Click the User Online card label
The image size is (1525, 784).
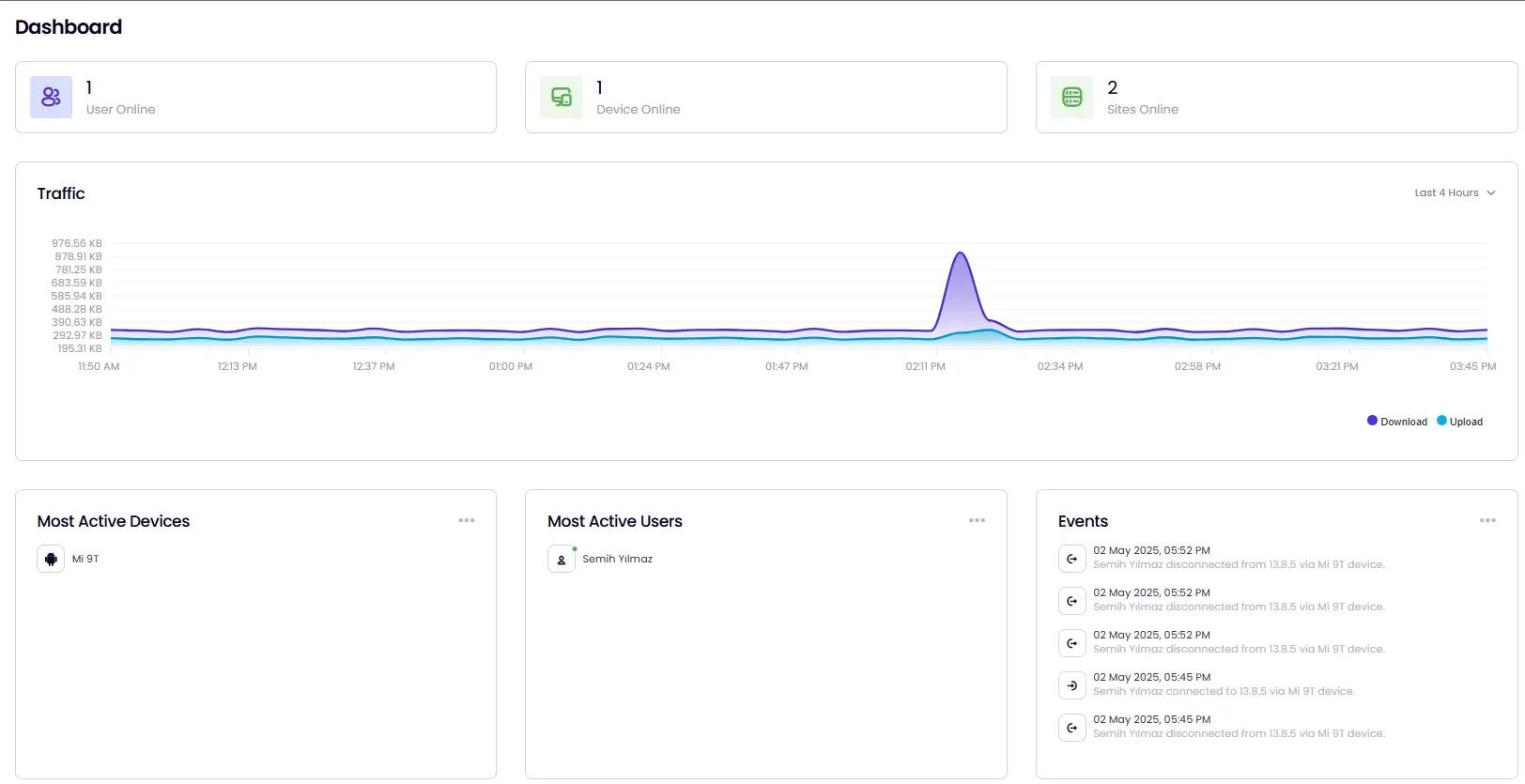tap(120, 110)
